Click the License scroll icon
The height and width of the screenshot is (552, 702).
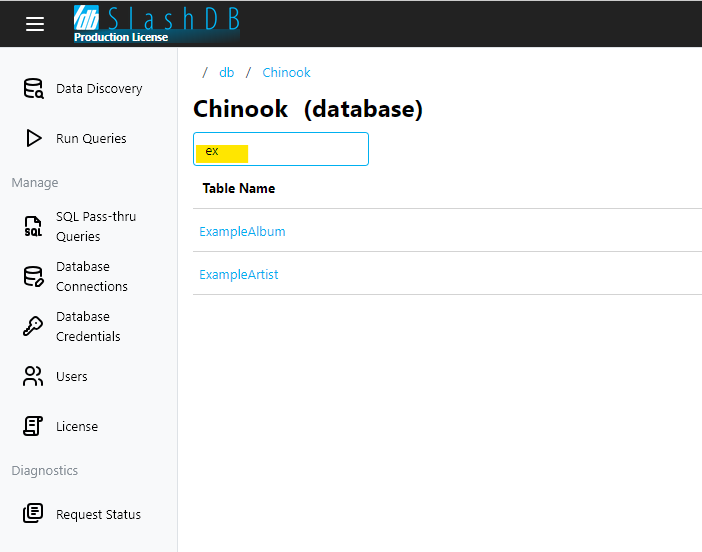click(x=34, y=427)
